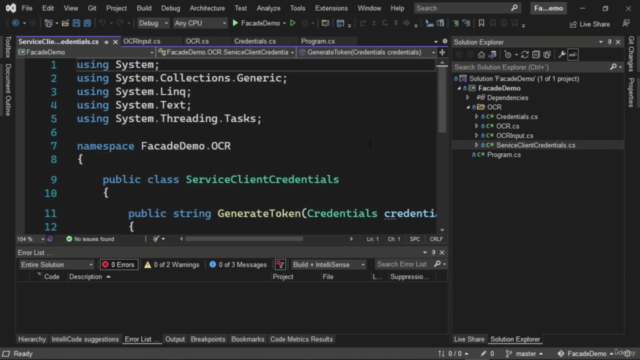Click the Live Share button in toolbar
This screenshot has width=640, height=360.
pyautogui.click(x=590, y=24)
